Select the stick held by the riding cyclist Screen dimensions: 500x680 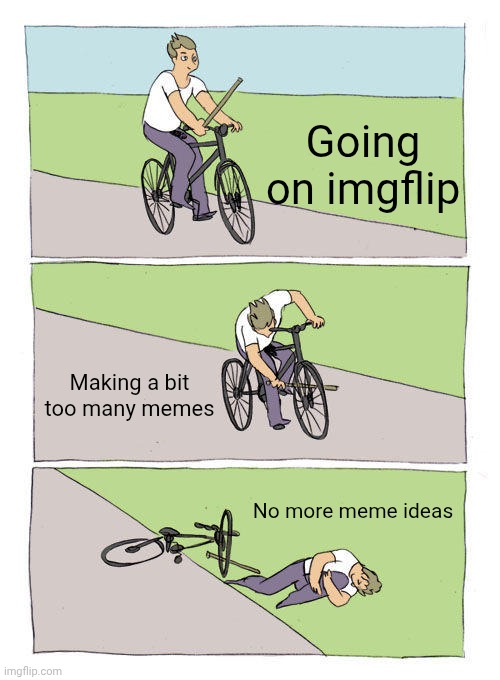223,102
